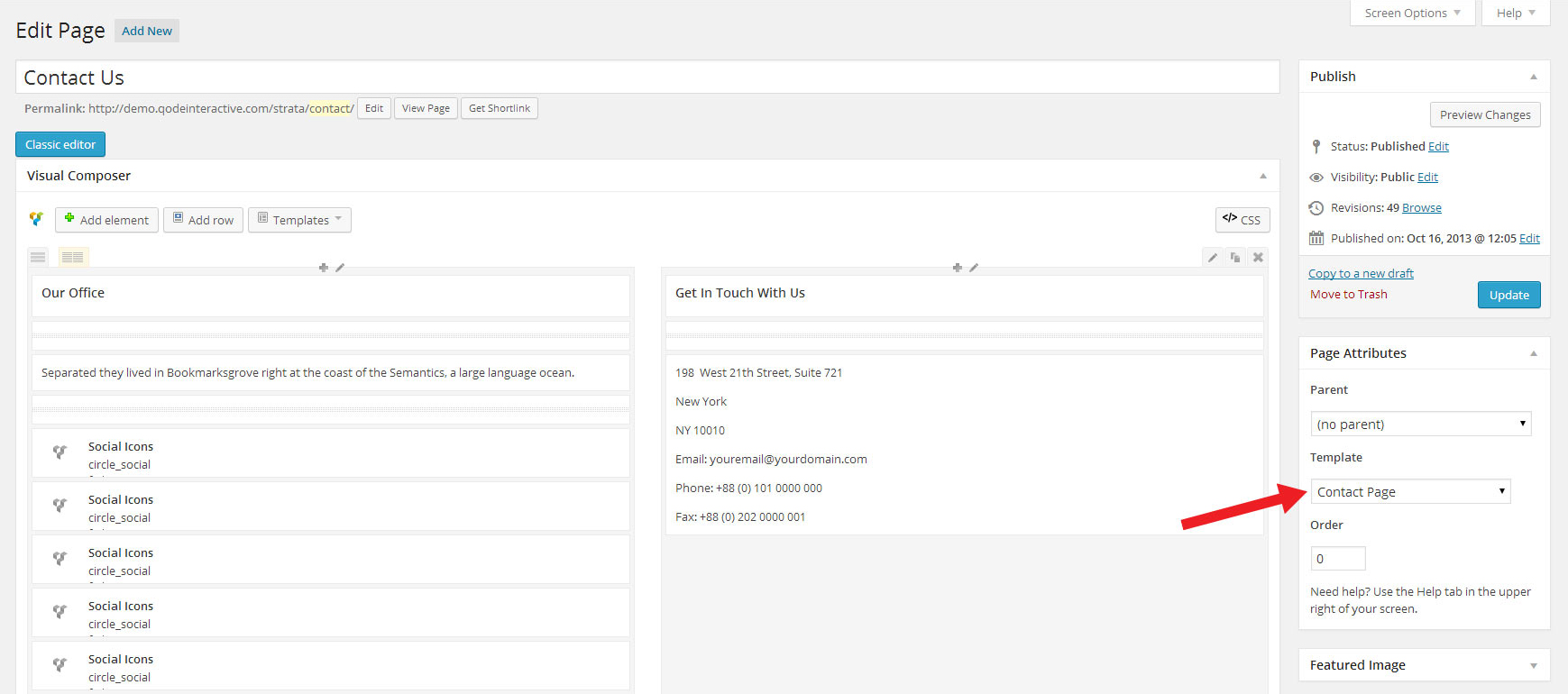Screen dimensions: 1568x694
Task: Collapse the Visual Composer panel
Action: click(x=1263, y=176)
